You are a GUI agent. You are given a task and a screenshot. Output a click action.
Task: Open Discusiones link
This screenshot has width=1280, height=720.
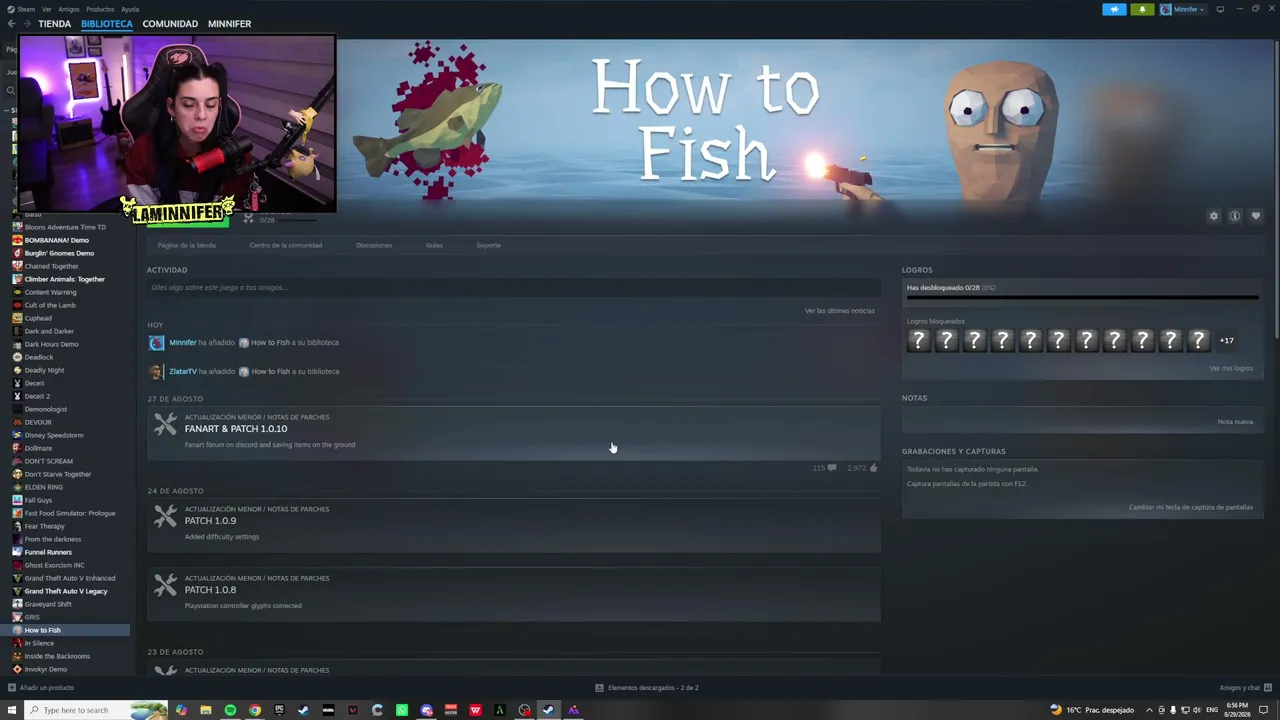coord(374,245)
